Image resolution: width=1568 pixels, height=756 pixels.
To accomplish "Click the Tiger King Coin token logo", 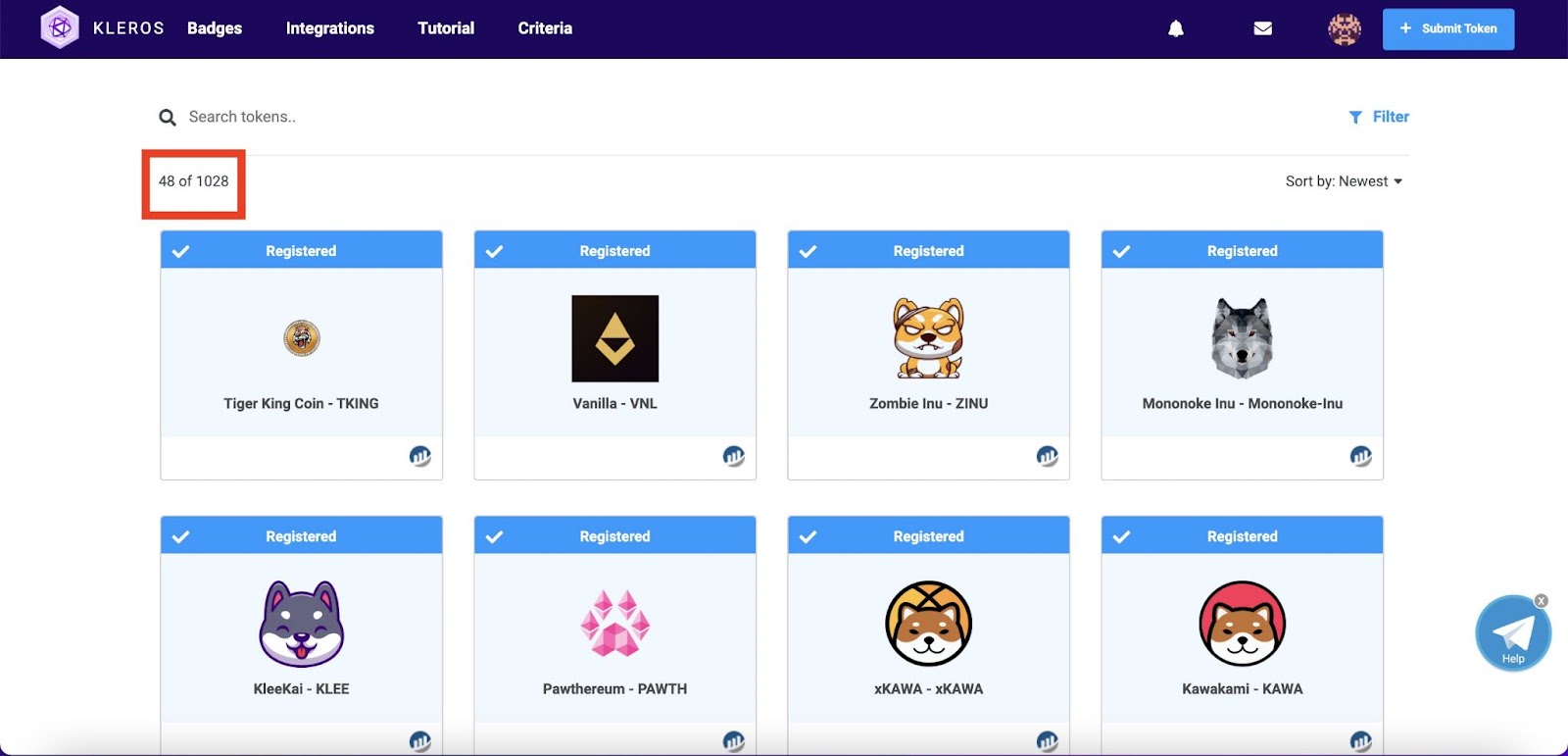I will click(302, 338).
